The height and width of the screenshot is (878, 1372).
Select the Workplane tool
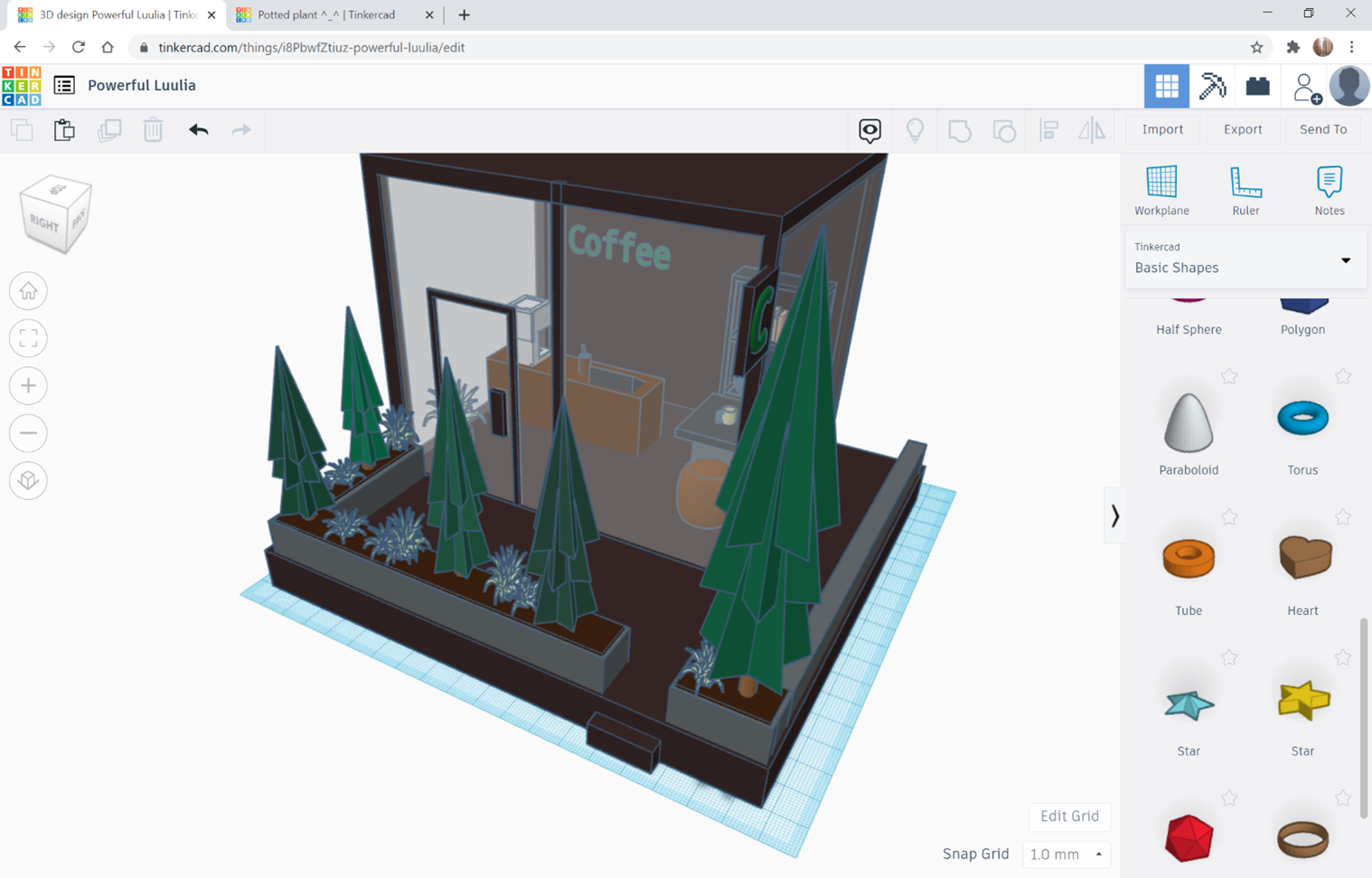(1161, 190)
